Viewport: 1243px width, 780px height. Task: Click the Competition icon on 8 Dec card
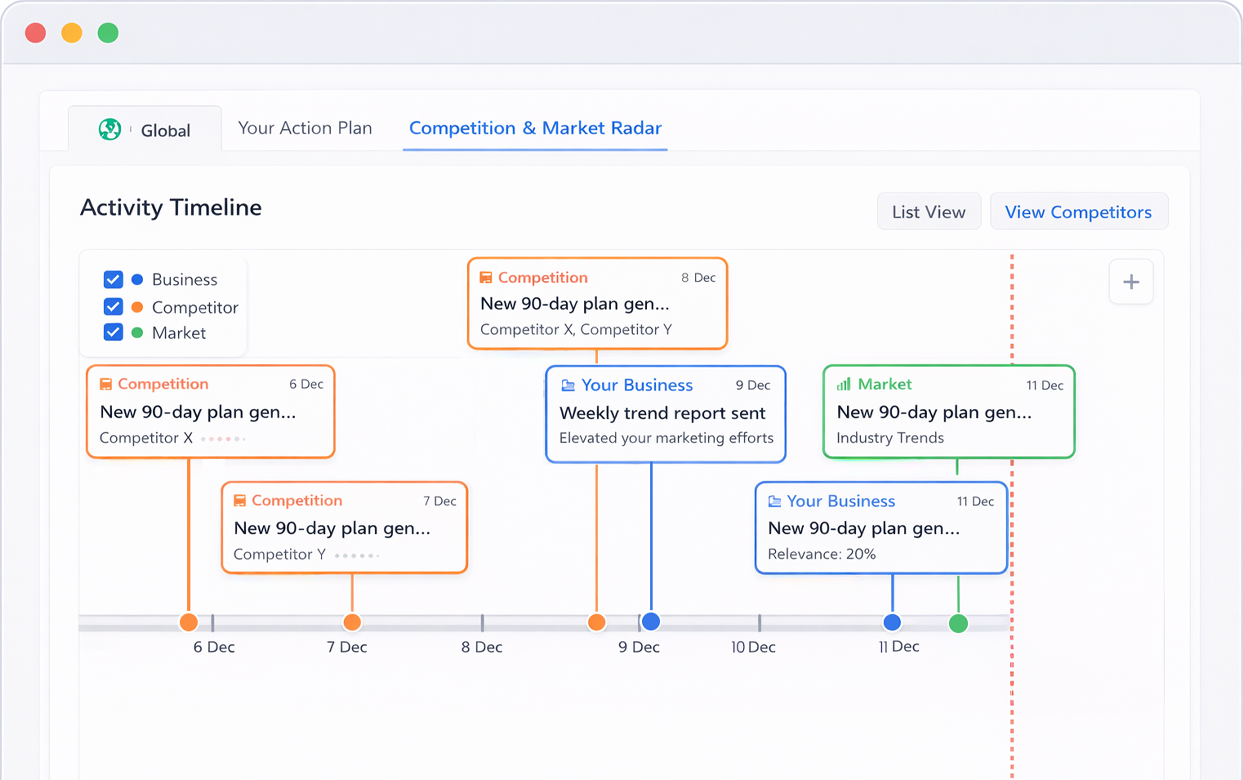486,277
